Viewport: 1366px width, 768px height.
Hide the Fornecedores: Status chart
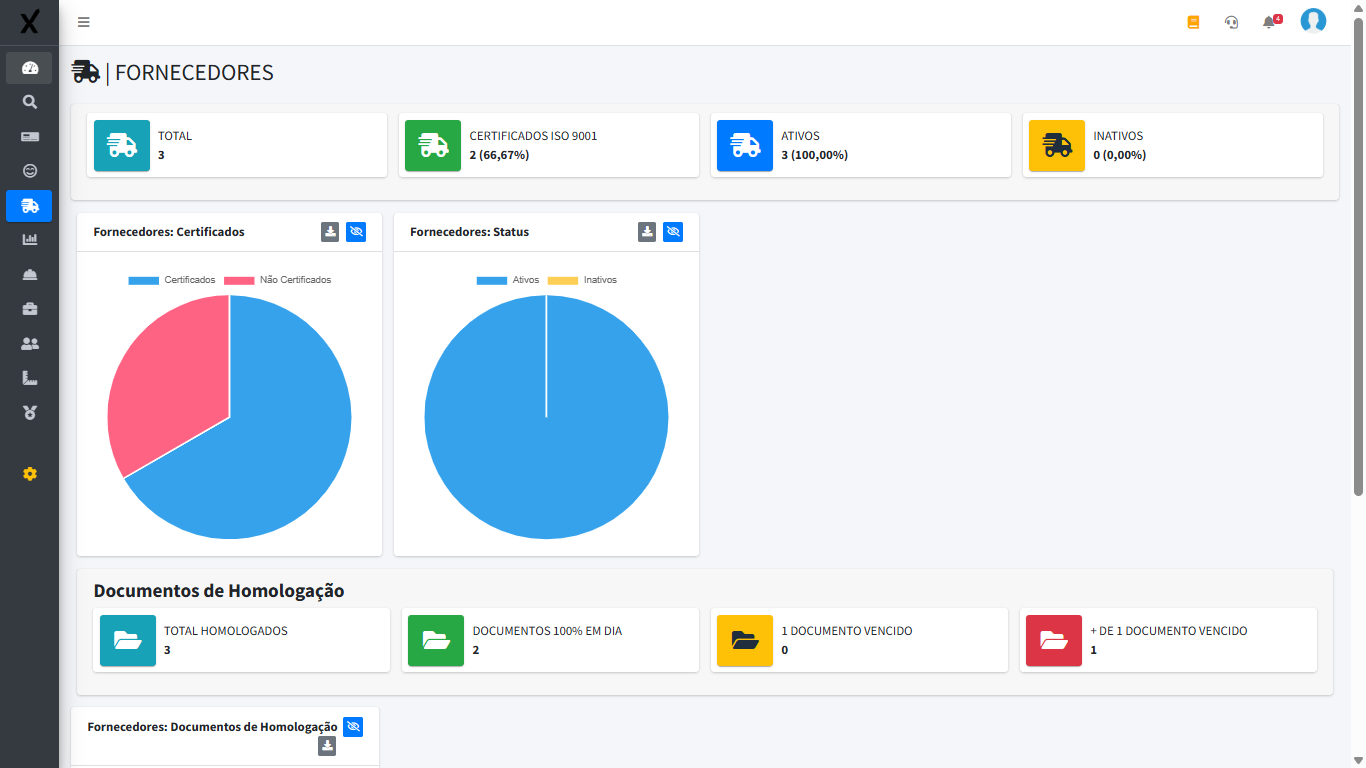pos(673,232)
